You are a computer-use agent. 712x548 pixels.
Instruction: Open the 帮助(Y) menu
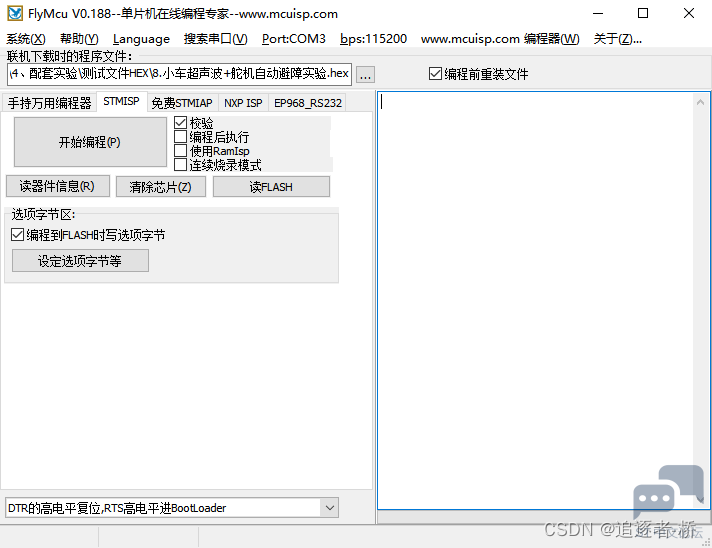pos(79,39)
